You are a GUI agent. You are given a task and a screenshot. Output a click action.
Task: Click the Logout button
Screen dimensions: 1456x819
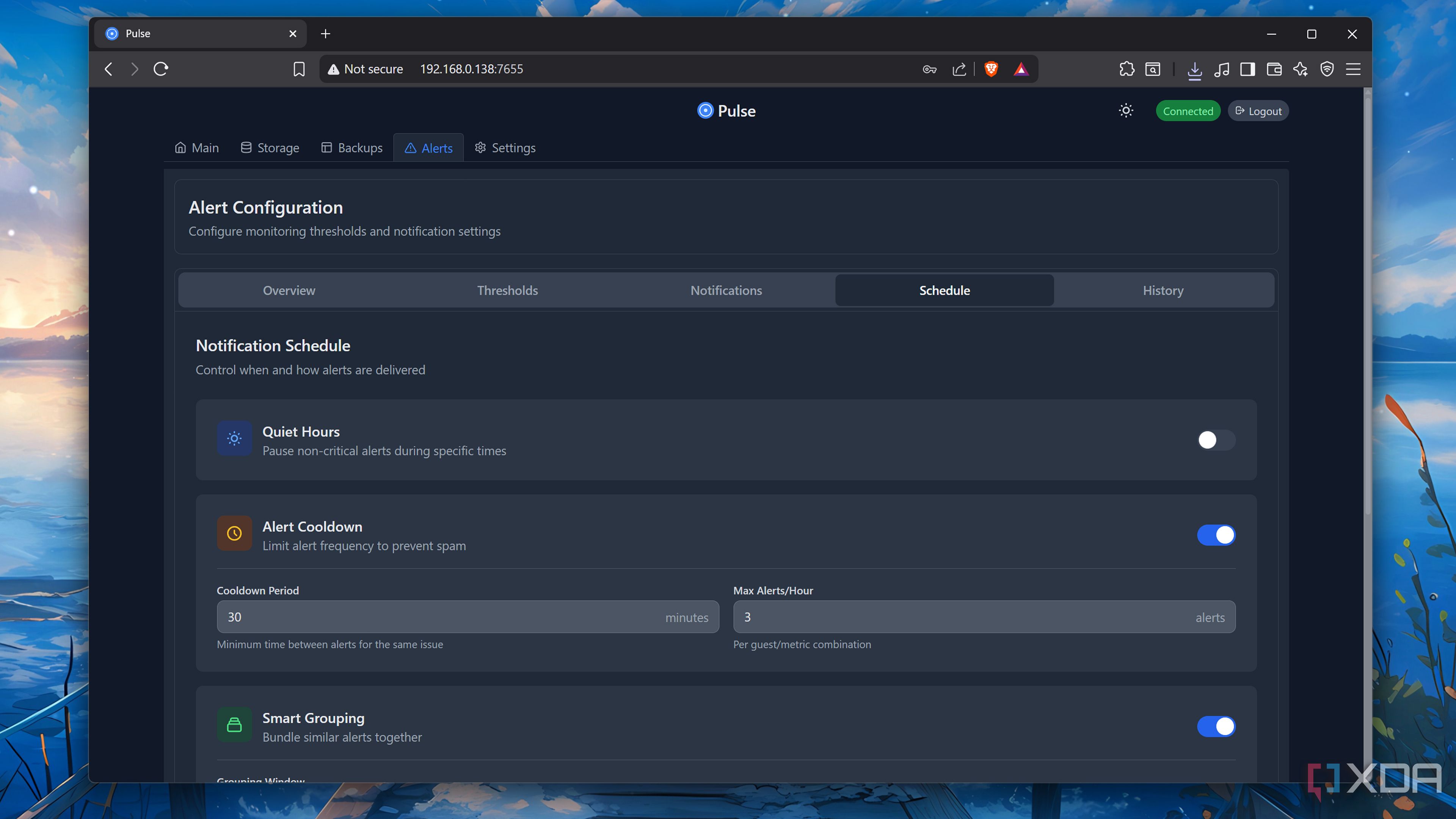pos(1258,111)
